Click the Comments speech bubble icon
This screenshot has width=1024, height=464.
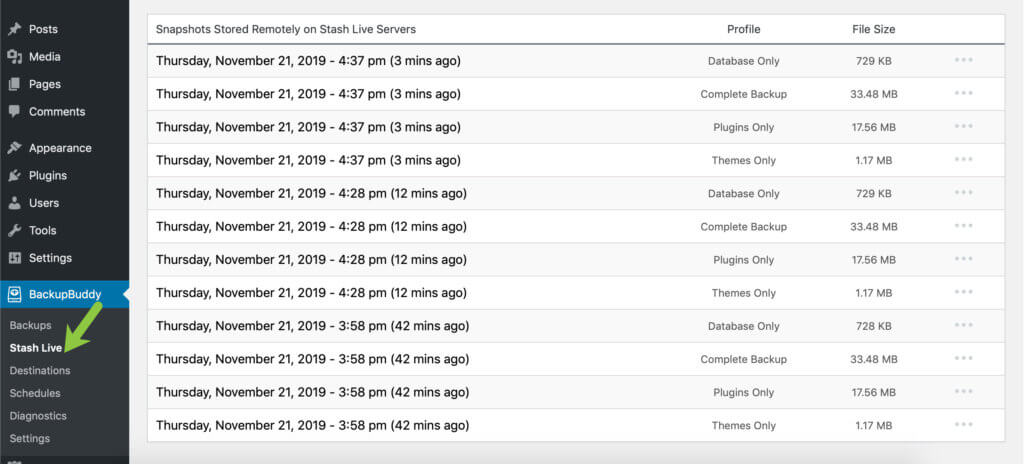[14, 112]
